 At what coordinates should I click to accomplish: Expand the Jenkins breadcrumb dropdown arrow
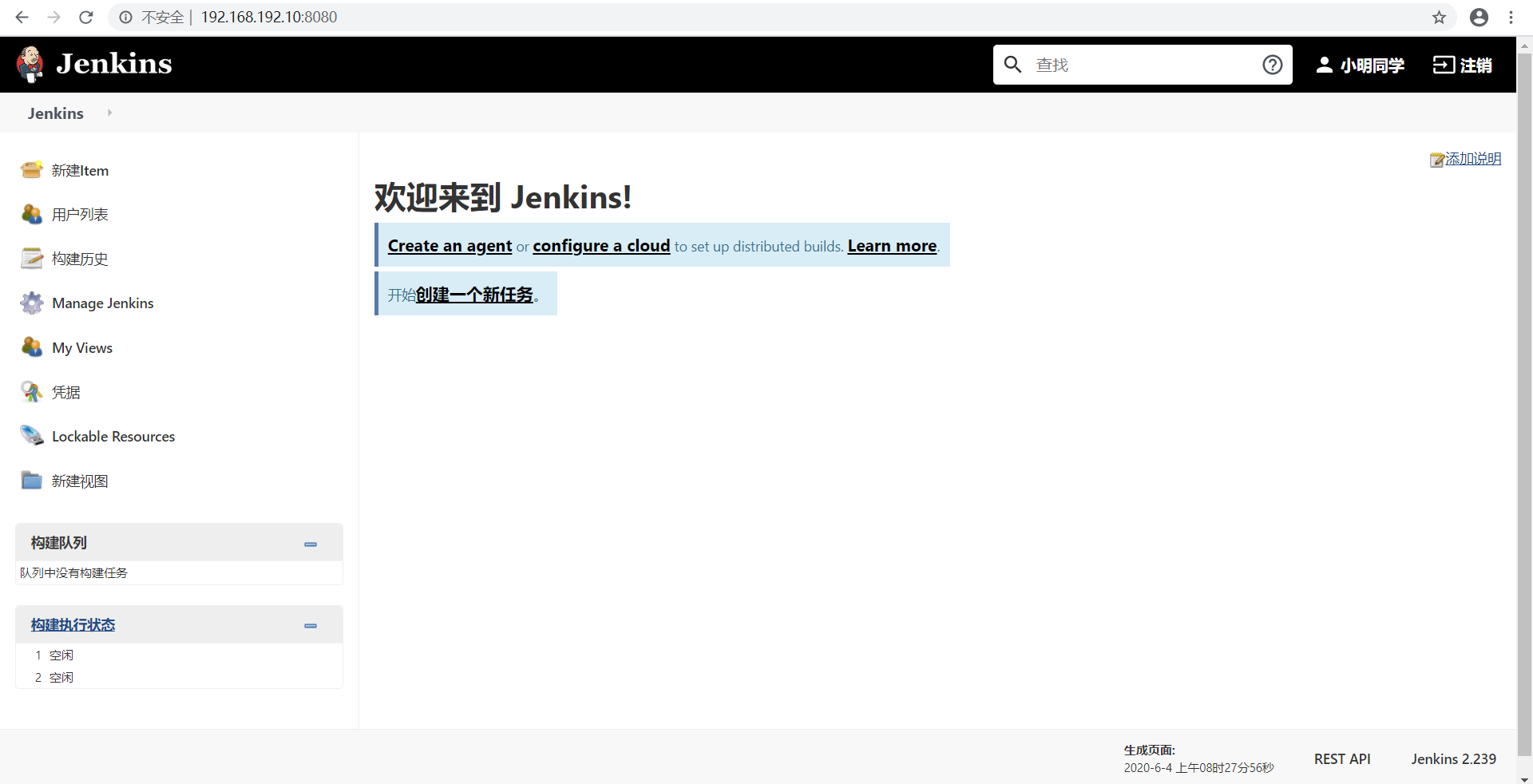pyautogui.click(x=109, y=113)
